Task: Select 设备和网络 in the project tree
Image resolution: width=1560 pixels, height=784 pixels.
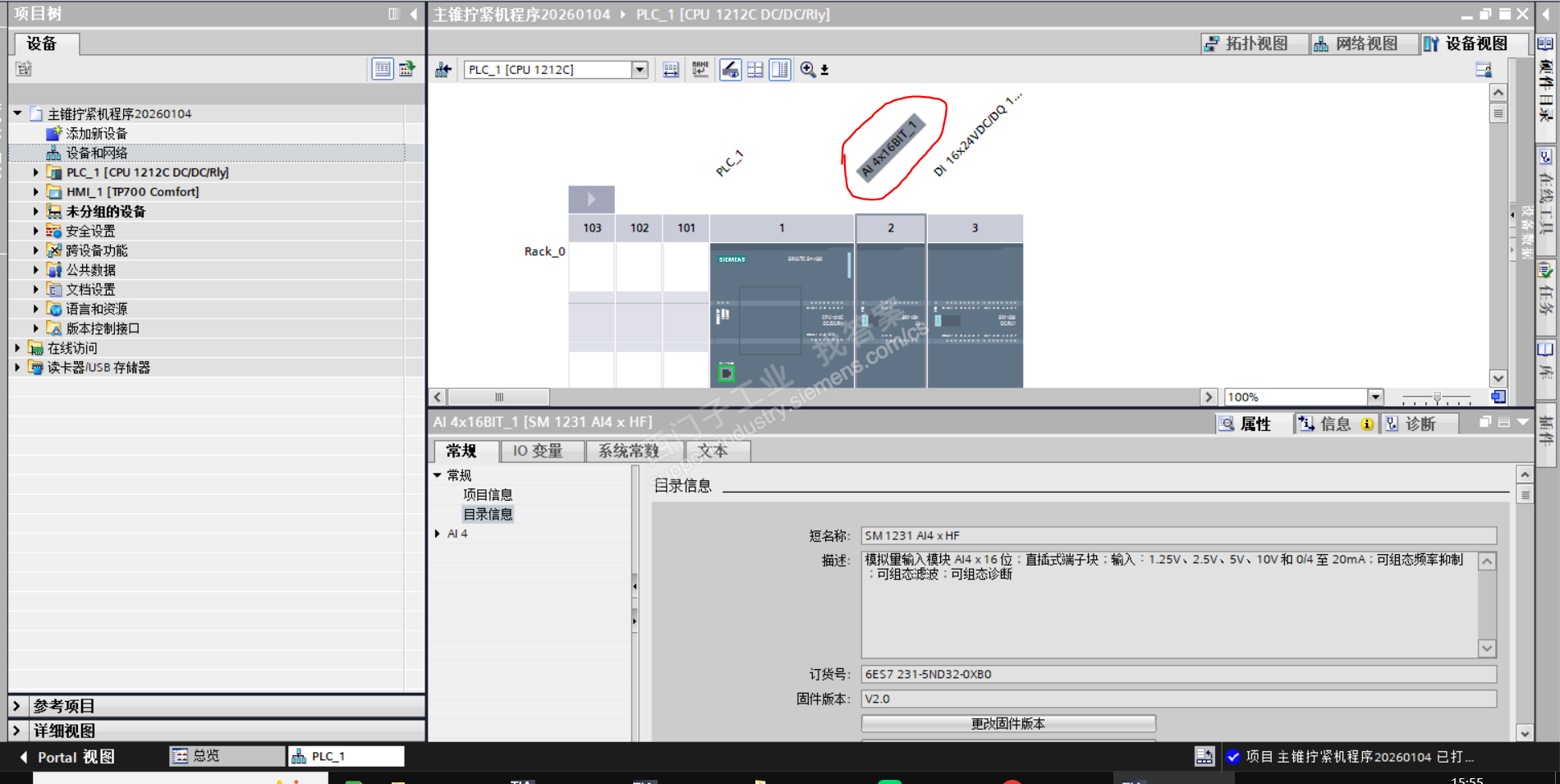Action: (96, 153)
